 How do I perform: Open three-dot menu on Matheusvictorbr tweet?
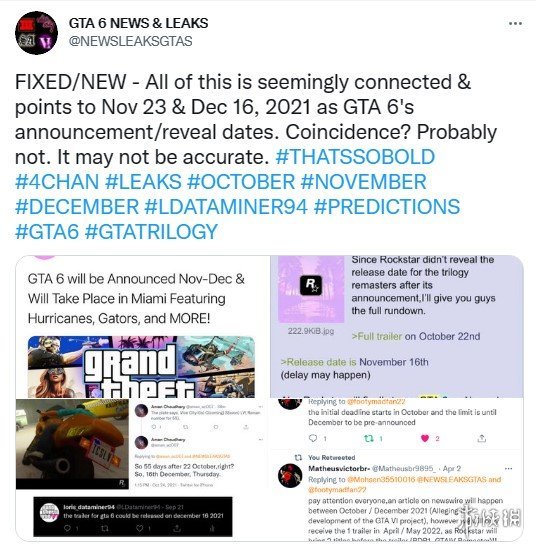coord(508,468)
